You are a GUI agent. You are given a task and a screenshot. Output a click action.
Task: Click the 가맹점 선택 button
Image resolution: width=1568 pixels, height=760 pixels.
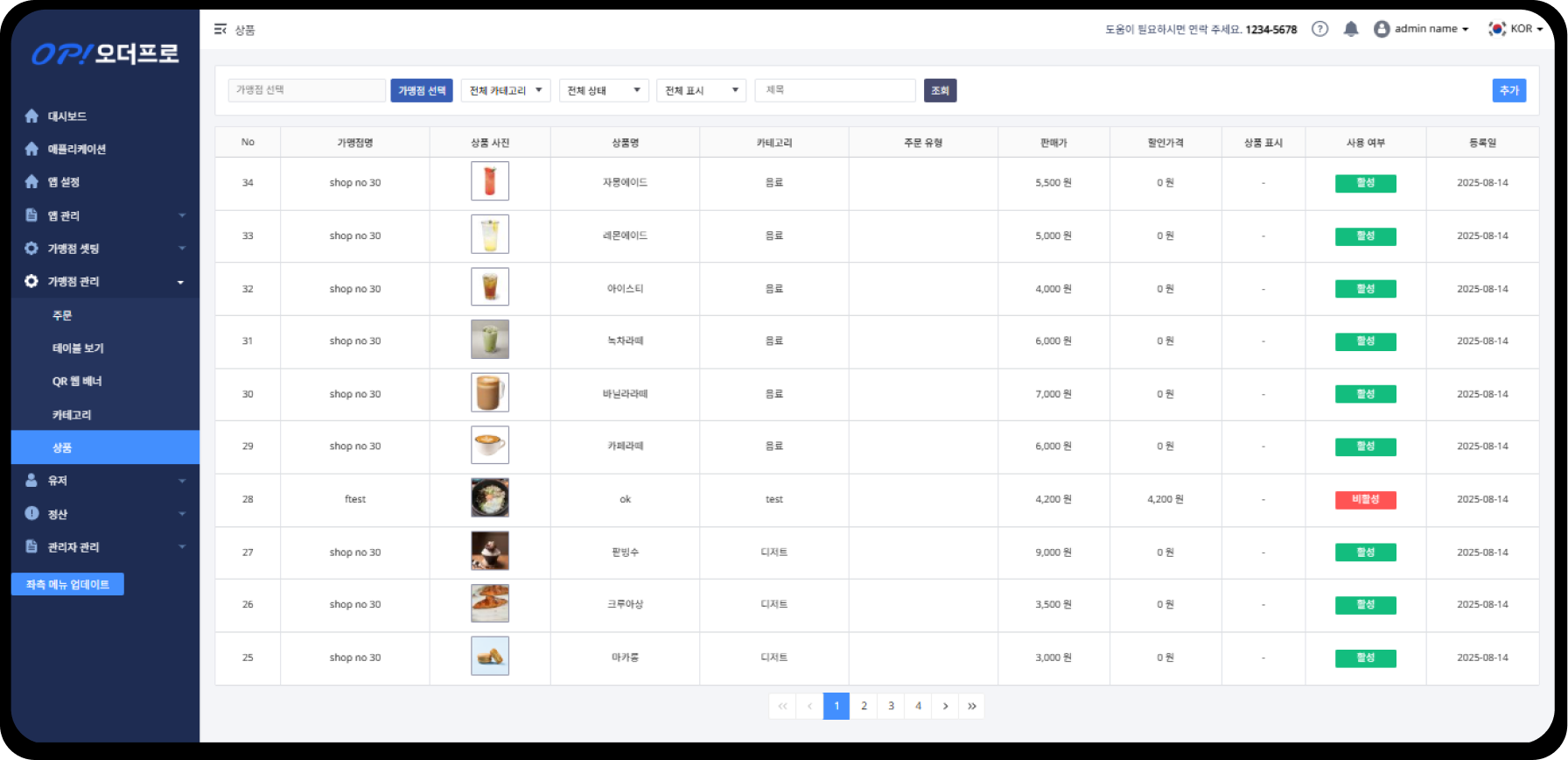pos(422,90)
